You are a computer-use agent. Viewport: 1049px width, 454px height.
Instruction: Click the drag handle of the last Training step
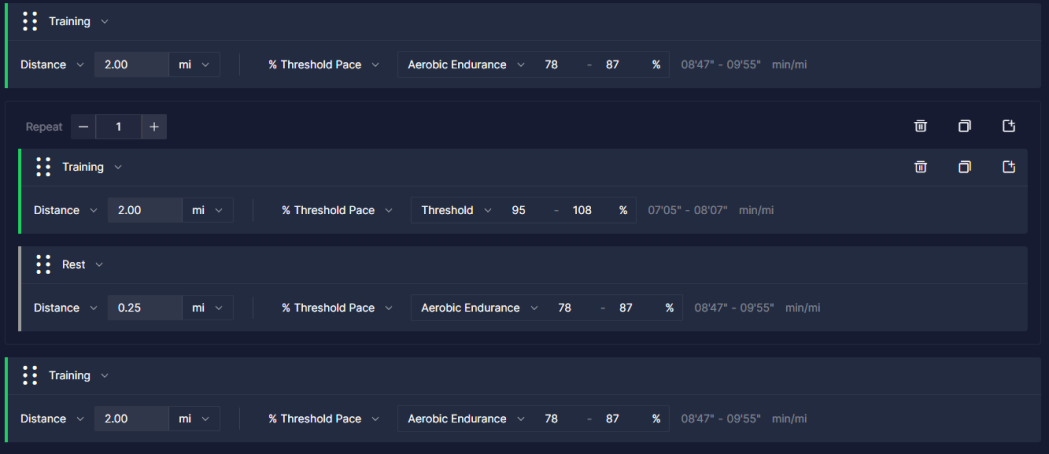point(30,376)
